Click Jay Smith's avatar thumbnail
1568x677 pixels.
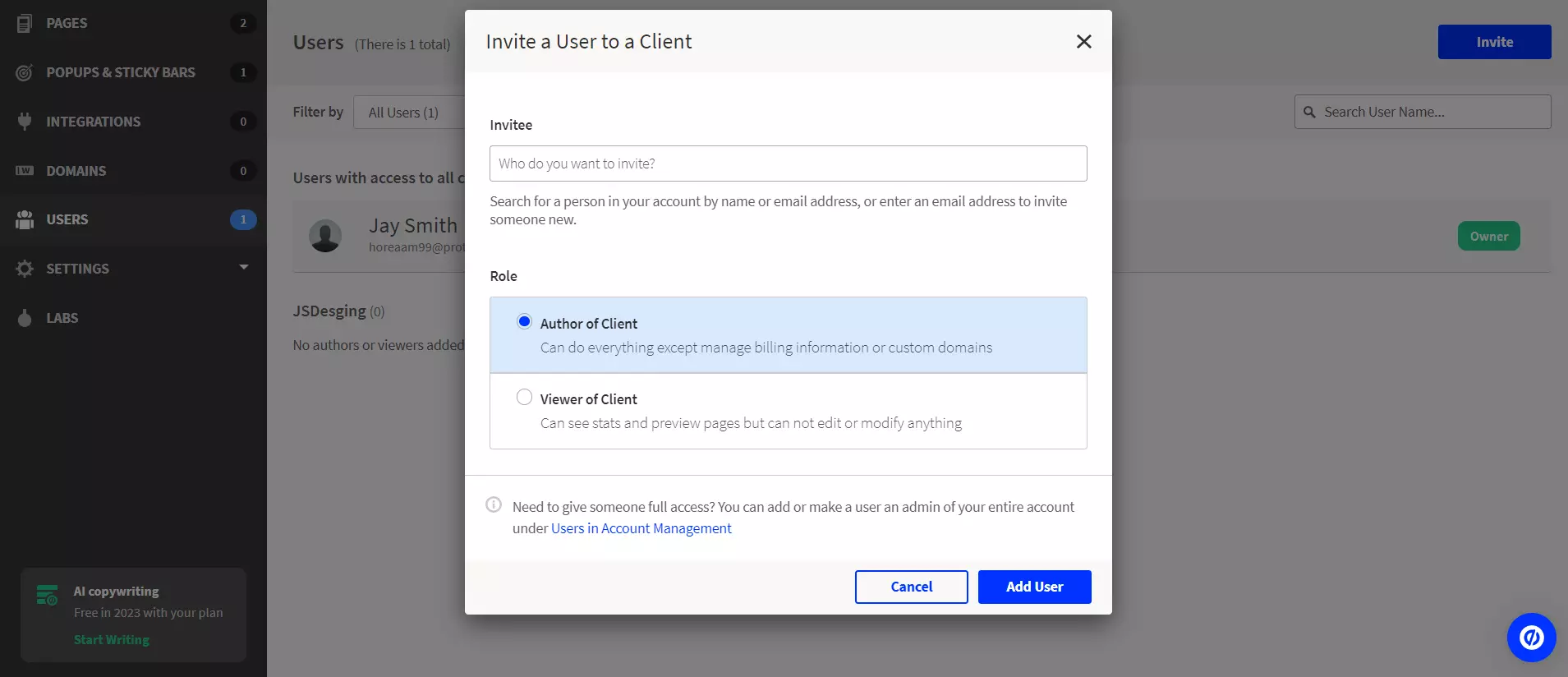[325, 236]
